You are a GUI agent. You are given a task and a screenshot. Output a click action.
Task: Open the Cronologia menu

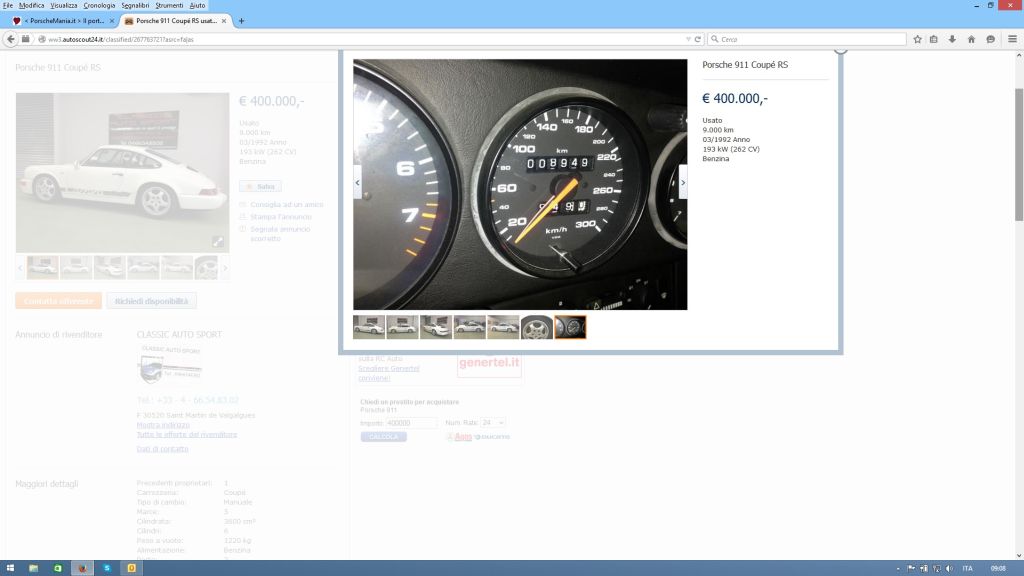99,5
